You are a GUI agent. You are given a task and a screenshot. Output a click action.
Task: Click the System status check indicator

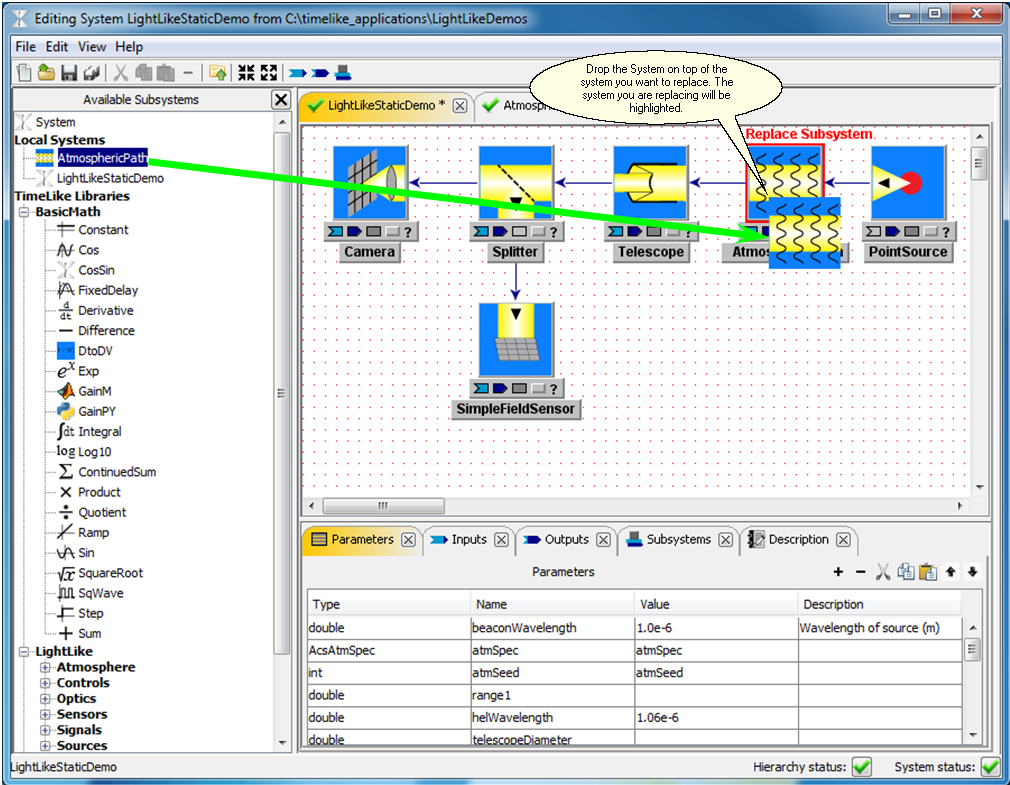(x=991, y=766)
